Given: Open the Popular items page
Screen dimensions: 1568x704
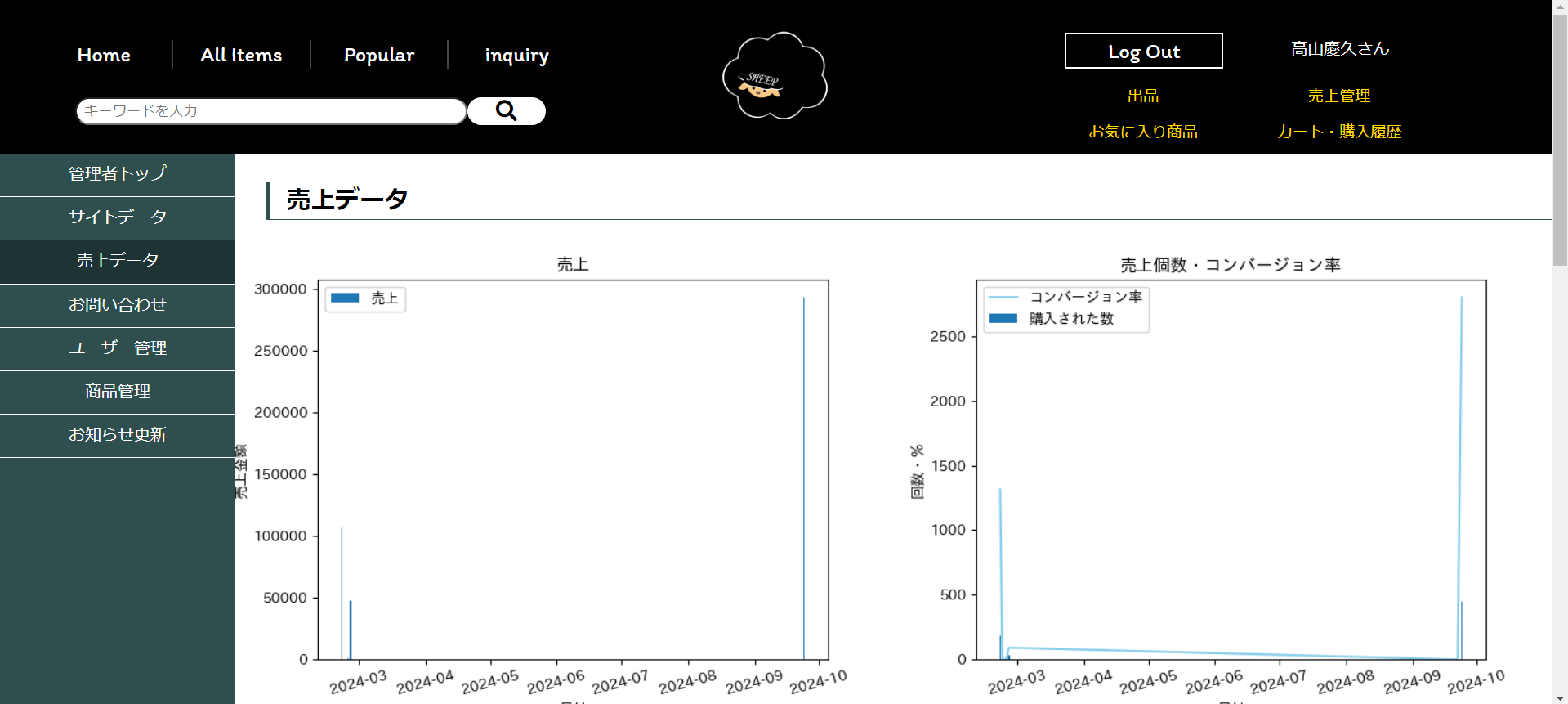Looking at the screenshot, I should pyautogui.click(x=379, y=55).
